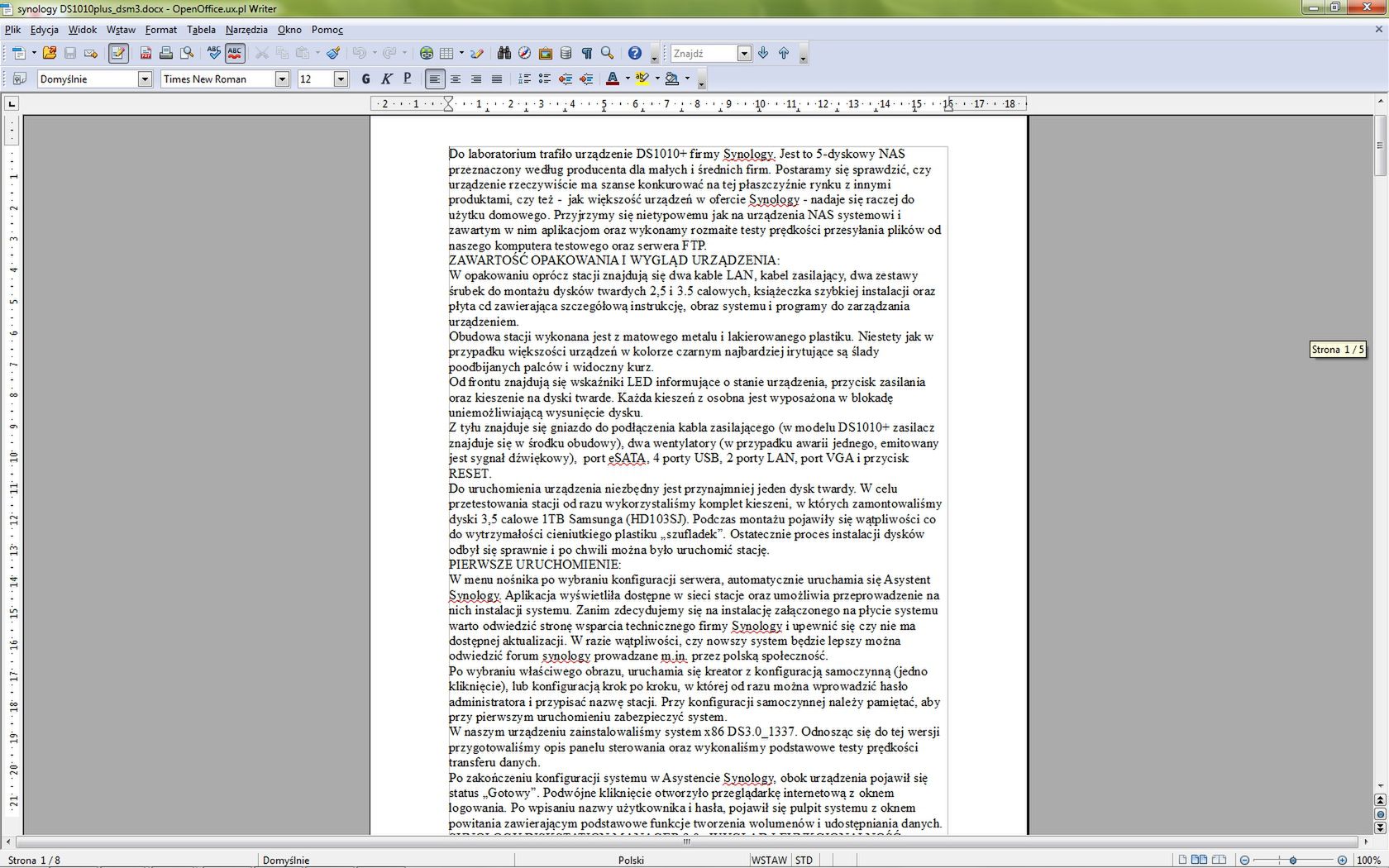The height and width of the screenshot is (868, 1389).
Task: Open the Wstaw menu
Action: (121, 29)
